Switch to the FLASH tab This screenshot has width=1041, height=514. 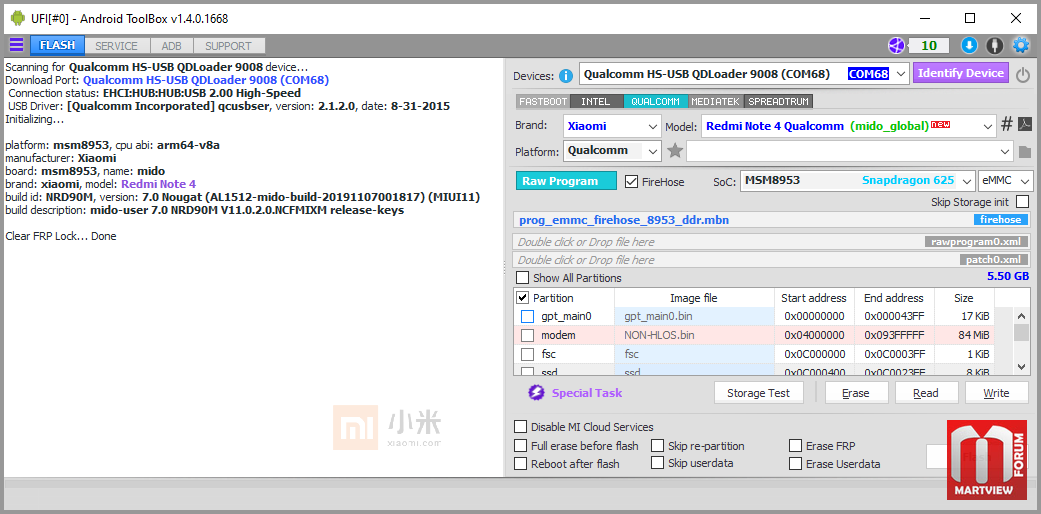pos(57,46)
